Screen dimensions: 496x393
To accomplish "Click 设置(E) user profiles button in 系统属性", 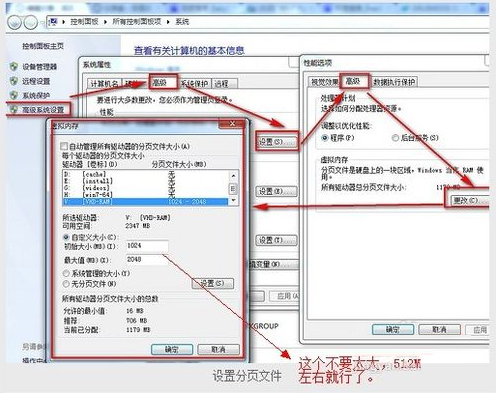I will (x=276, y=191).
